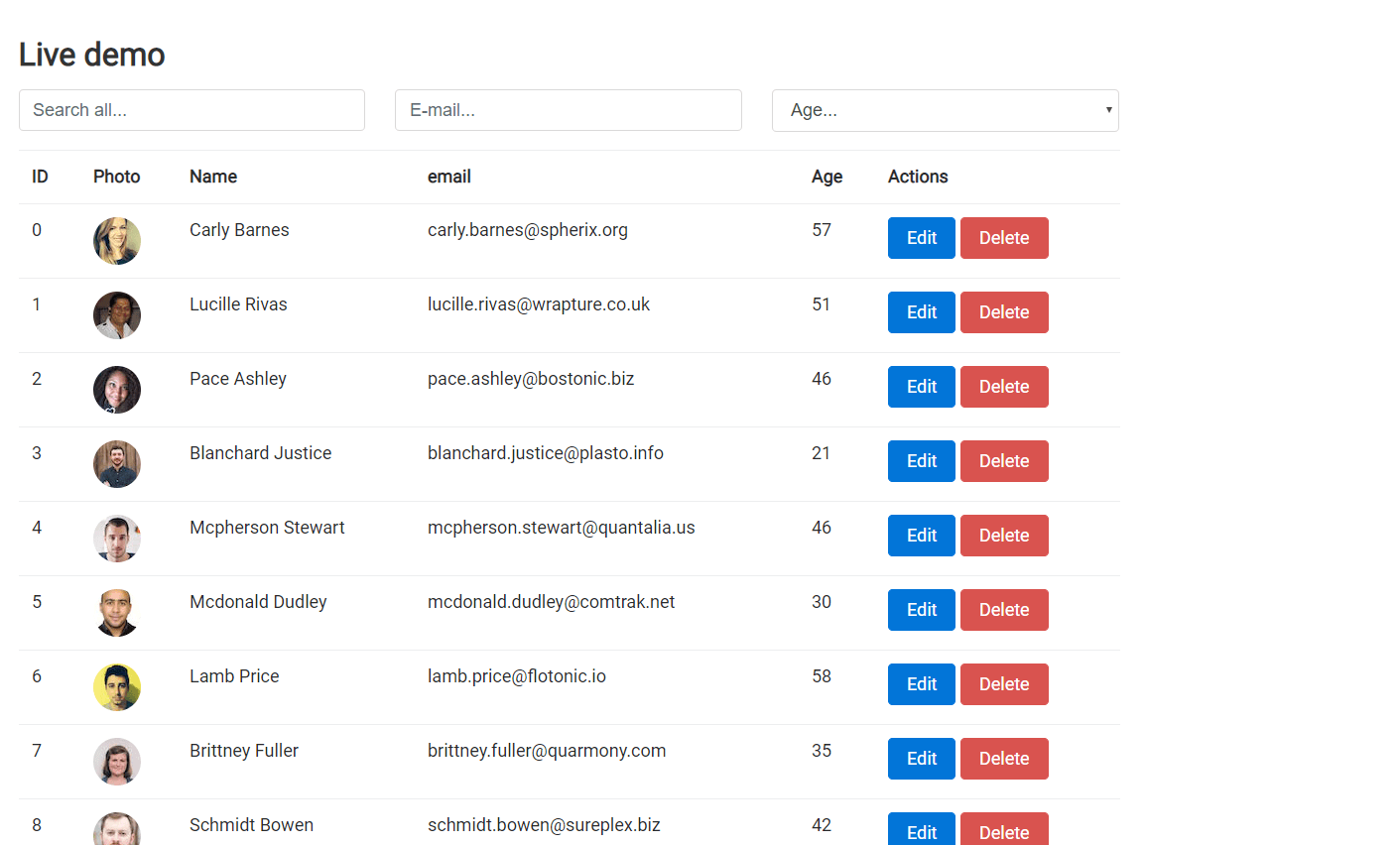The image size is (1400, 845).
Task: Edit Lamb Price row
Action: (922, 684)
